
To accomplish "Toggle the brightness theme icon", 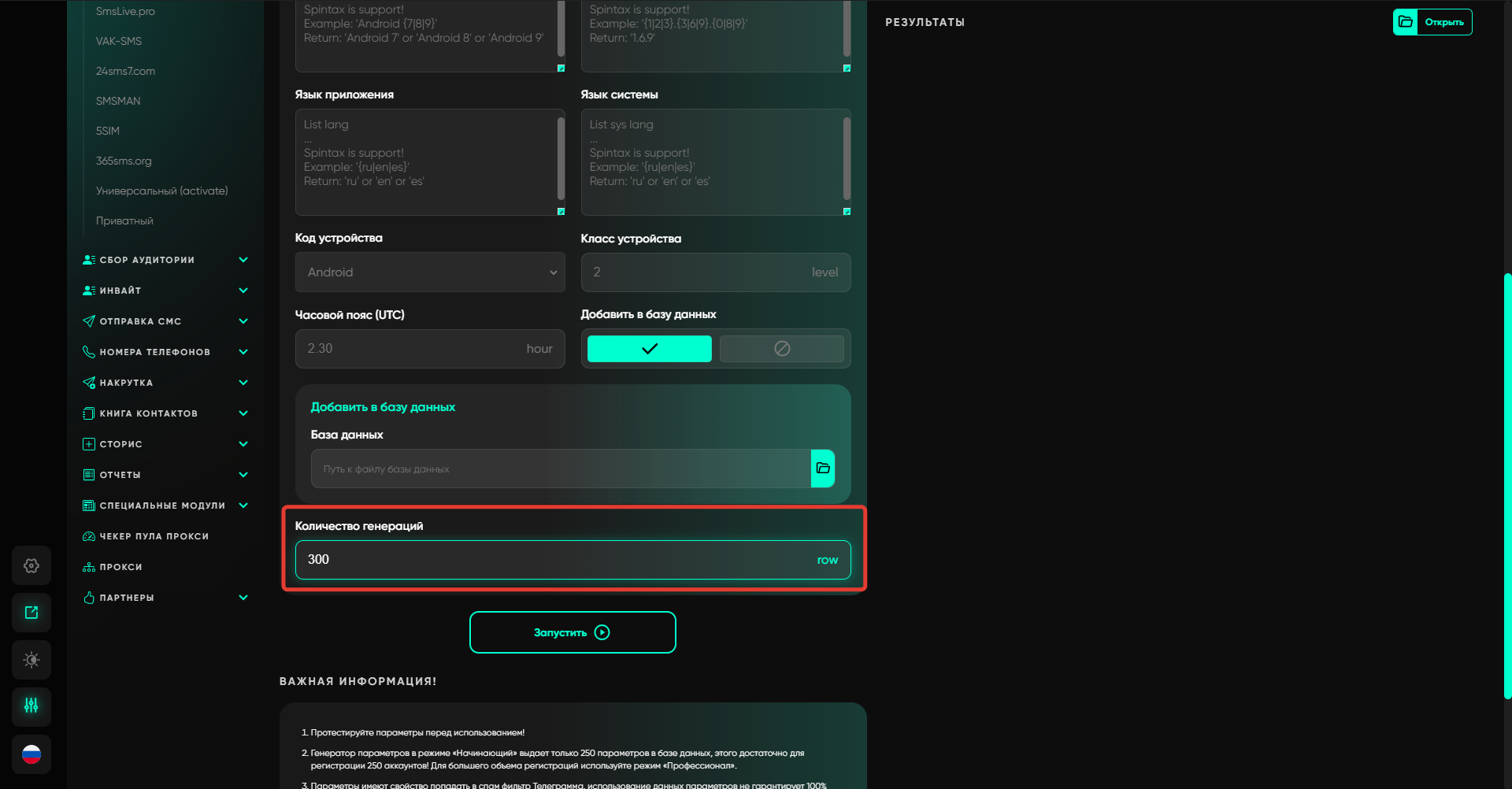I will click(31, 660).
